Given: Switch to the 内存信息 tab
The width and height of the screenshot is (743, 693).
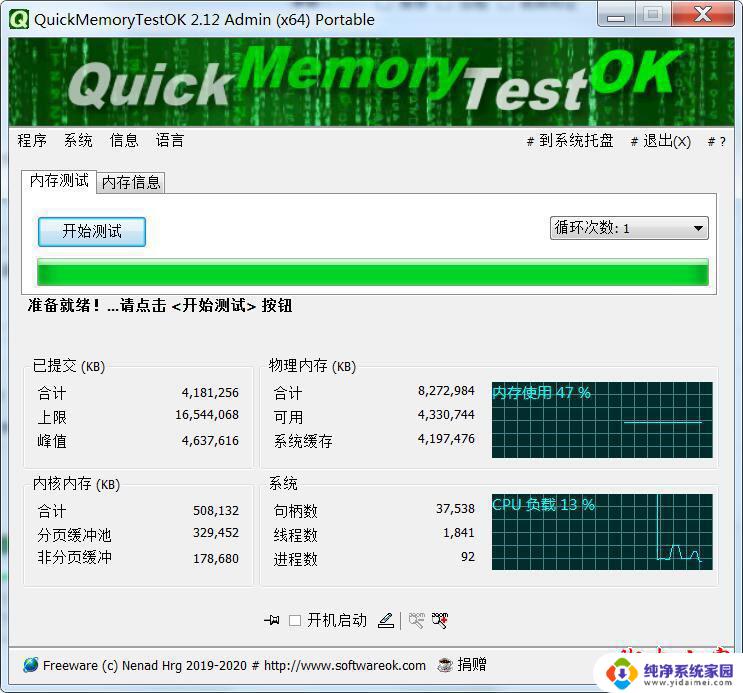Looking at the screenshot, I should (x=131, y=182).
